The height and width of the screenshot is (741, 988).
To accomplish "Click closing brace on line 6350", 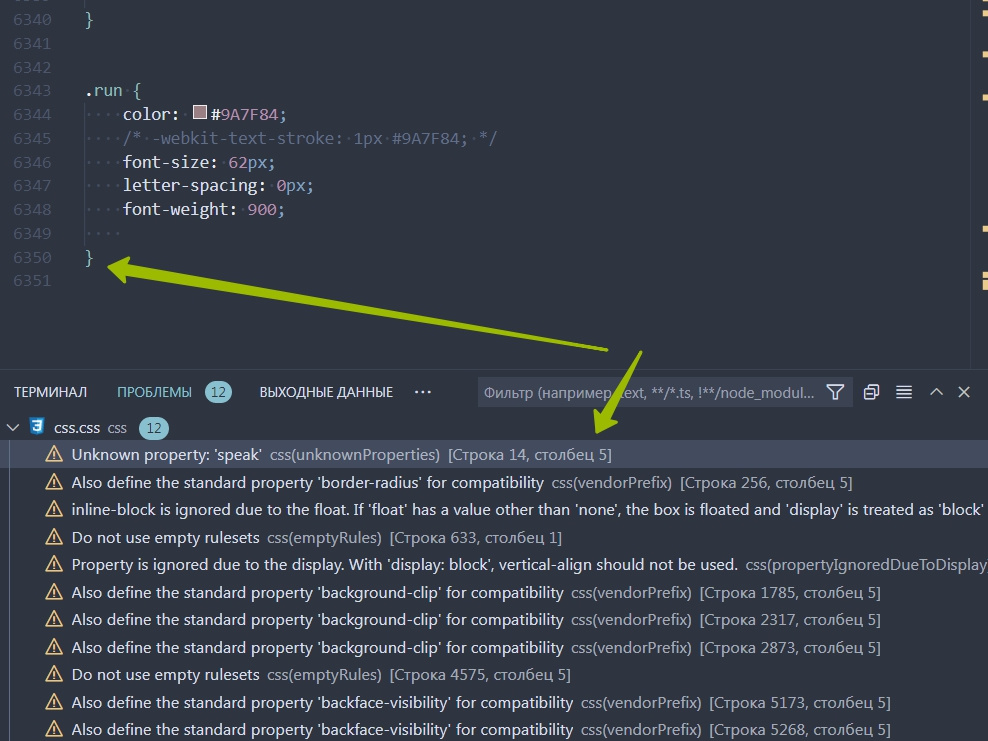I will (x=89, y=257).
